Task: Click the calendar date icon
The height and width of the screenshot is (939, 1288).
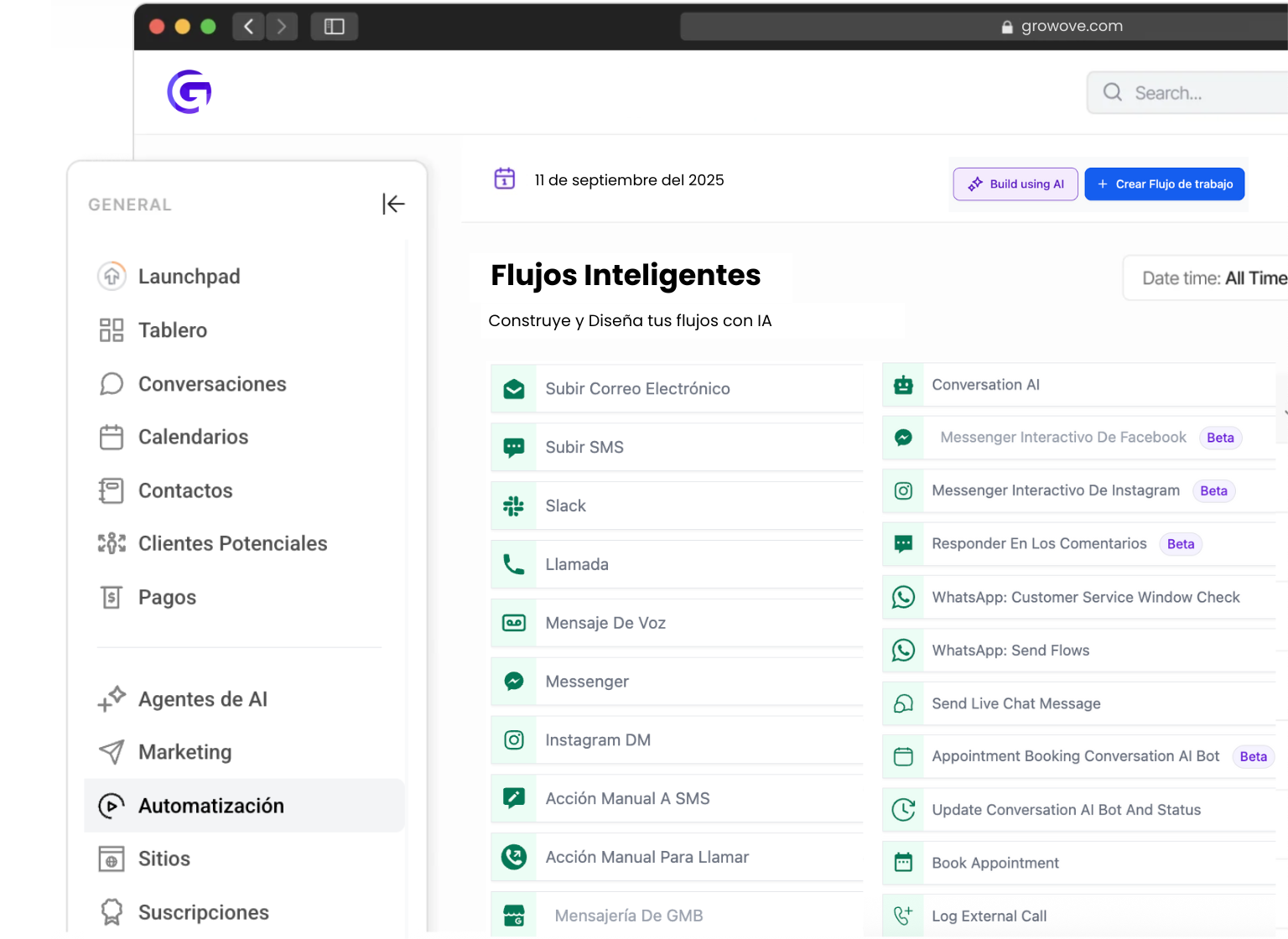Action: (505, 179)
